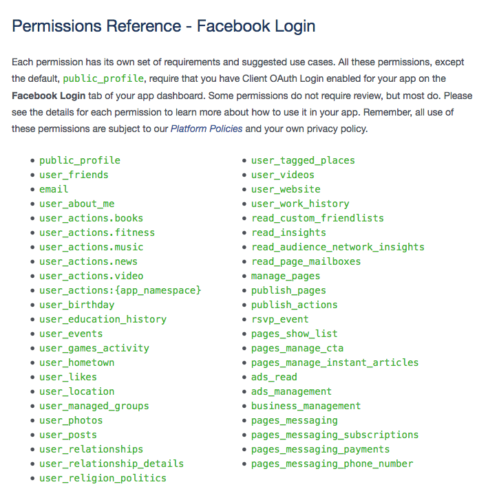Open user_tagged_places permission

[303, 160]
